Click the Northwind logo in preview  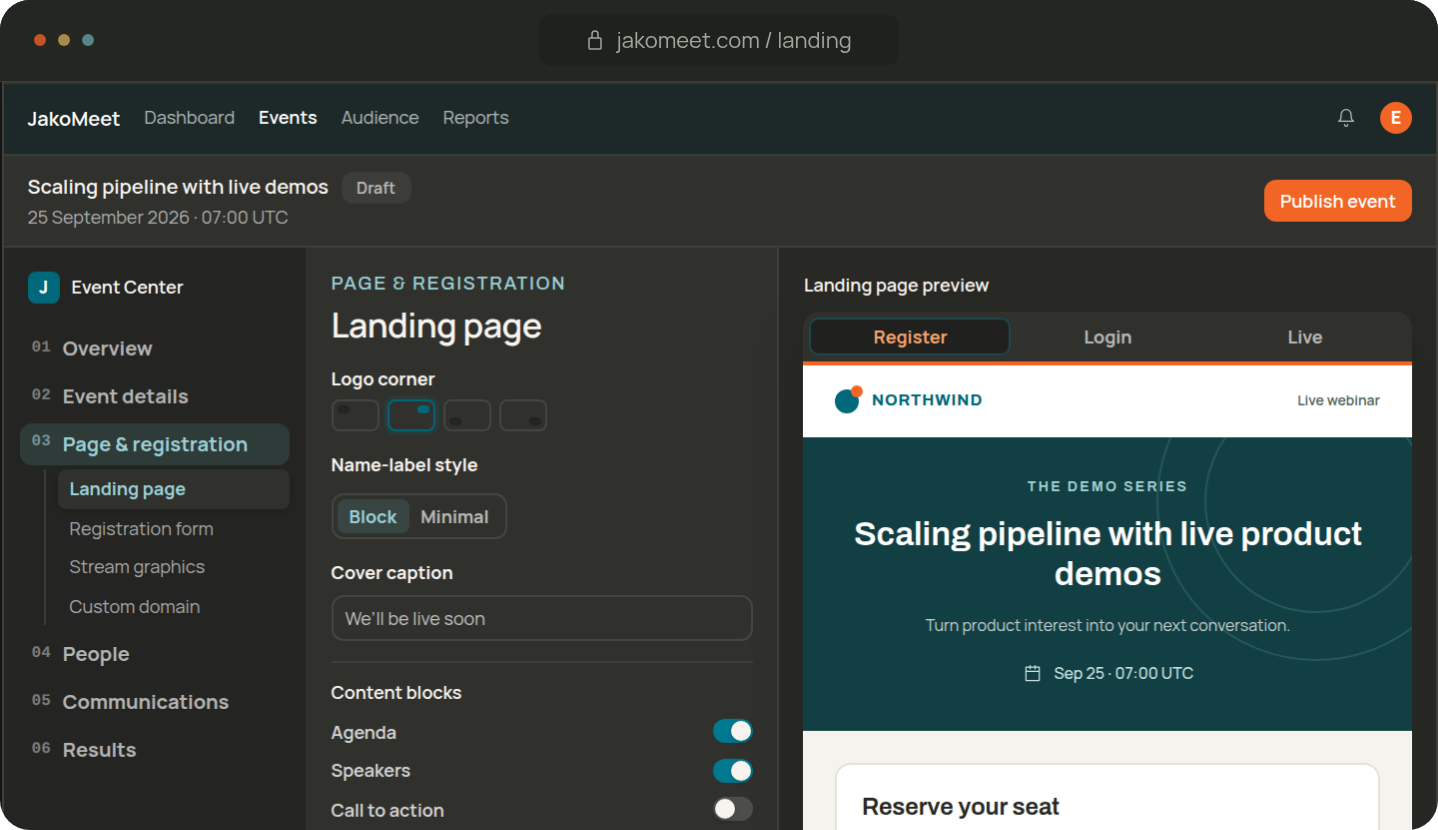(x=908, y=400)
